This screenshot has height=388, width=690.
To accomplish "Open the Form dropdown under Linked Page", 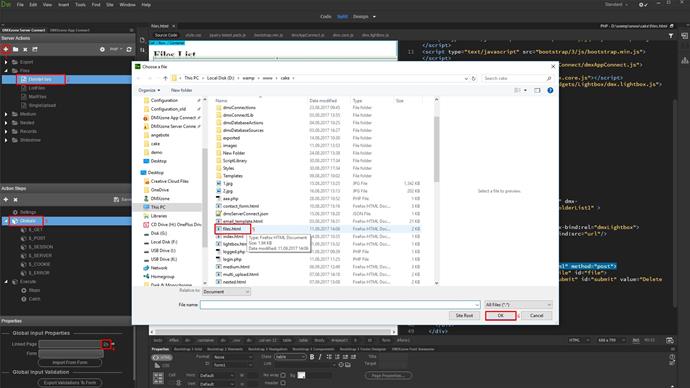I will pyautogui.click(x=71, y=353).
